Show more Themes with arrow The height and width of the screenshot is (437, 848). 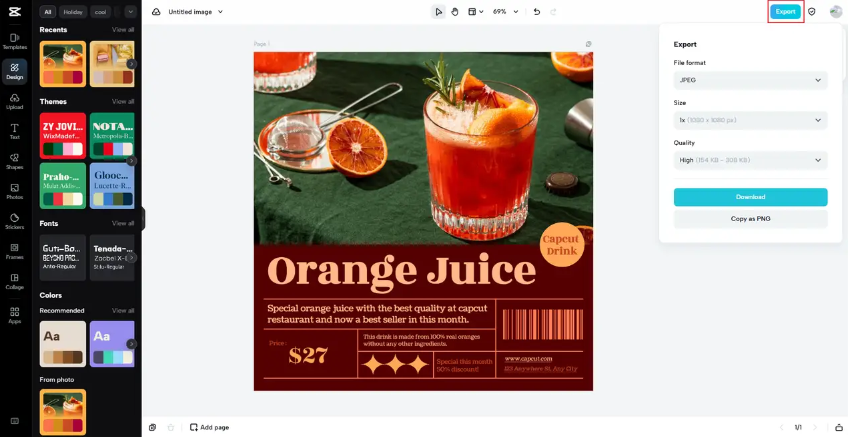(x=131, y=161)
